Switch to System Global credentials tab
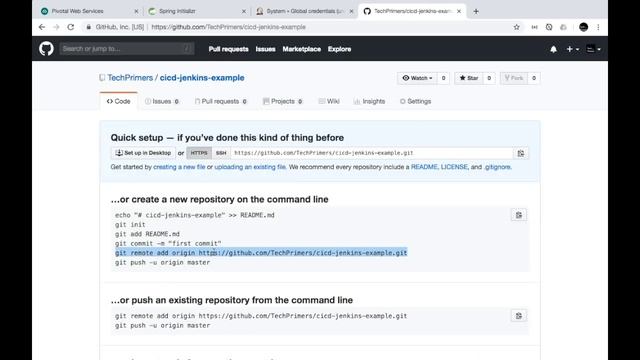 click(x=304, y=11)
